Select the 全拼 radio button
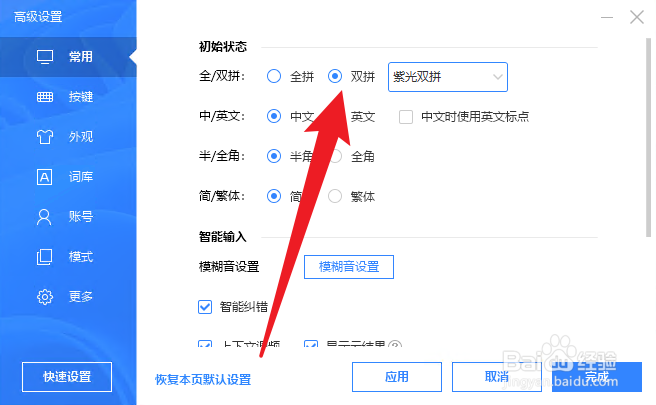656x405 pixels. coord(274,76)
